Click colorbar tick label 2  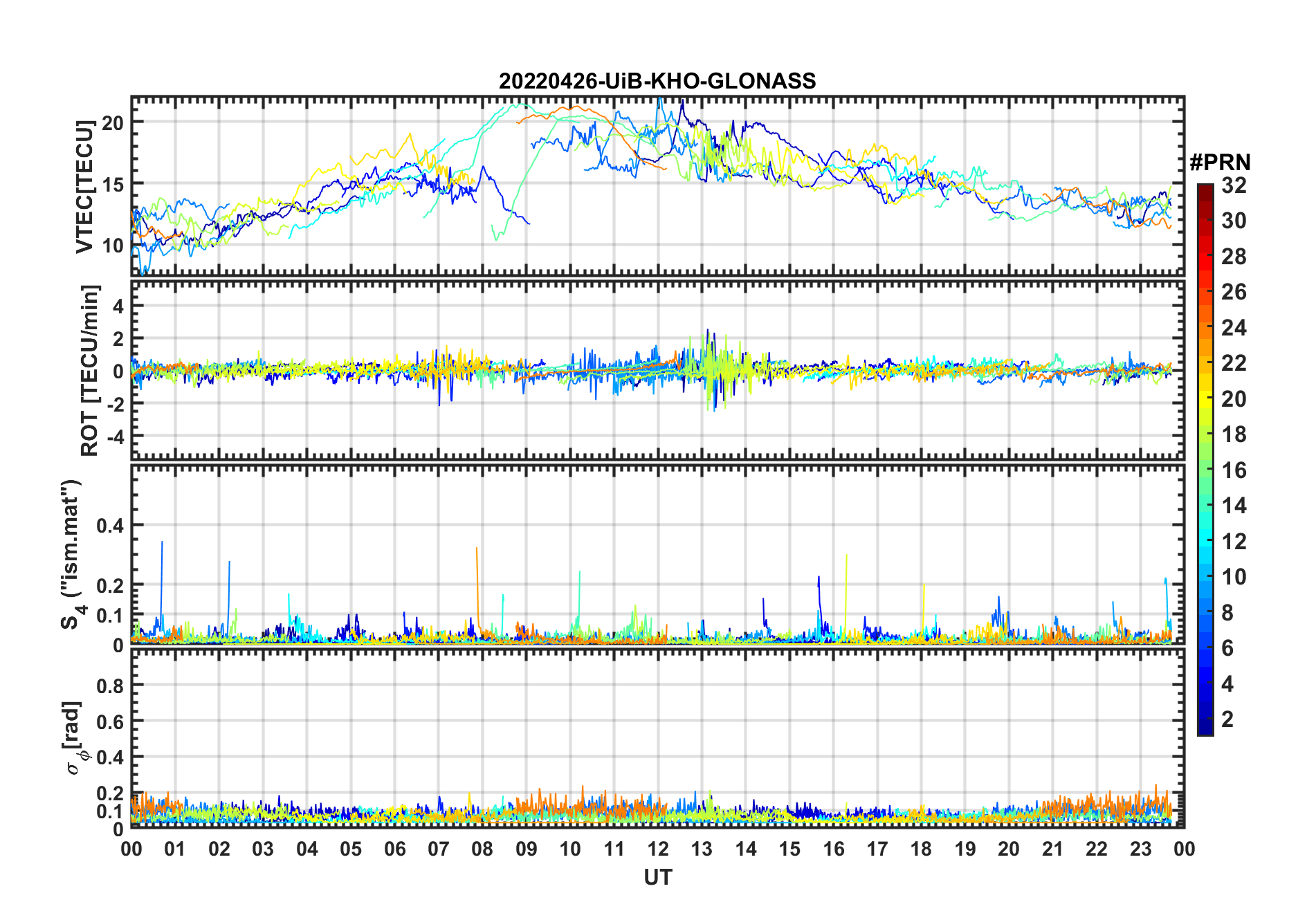1227,719
